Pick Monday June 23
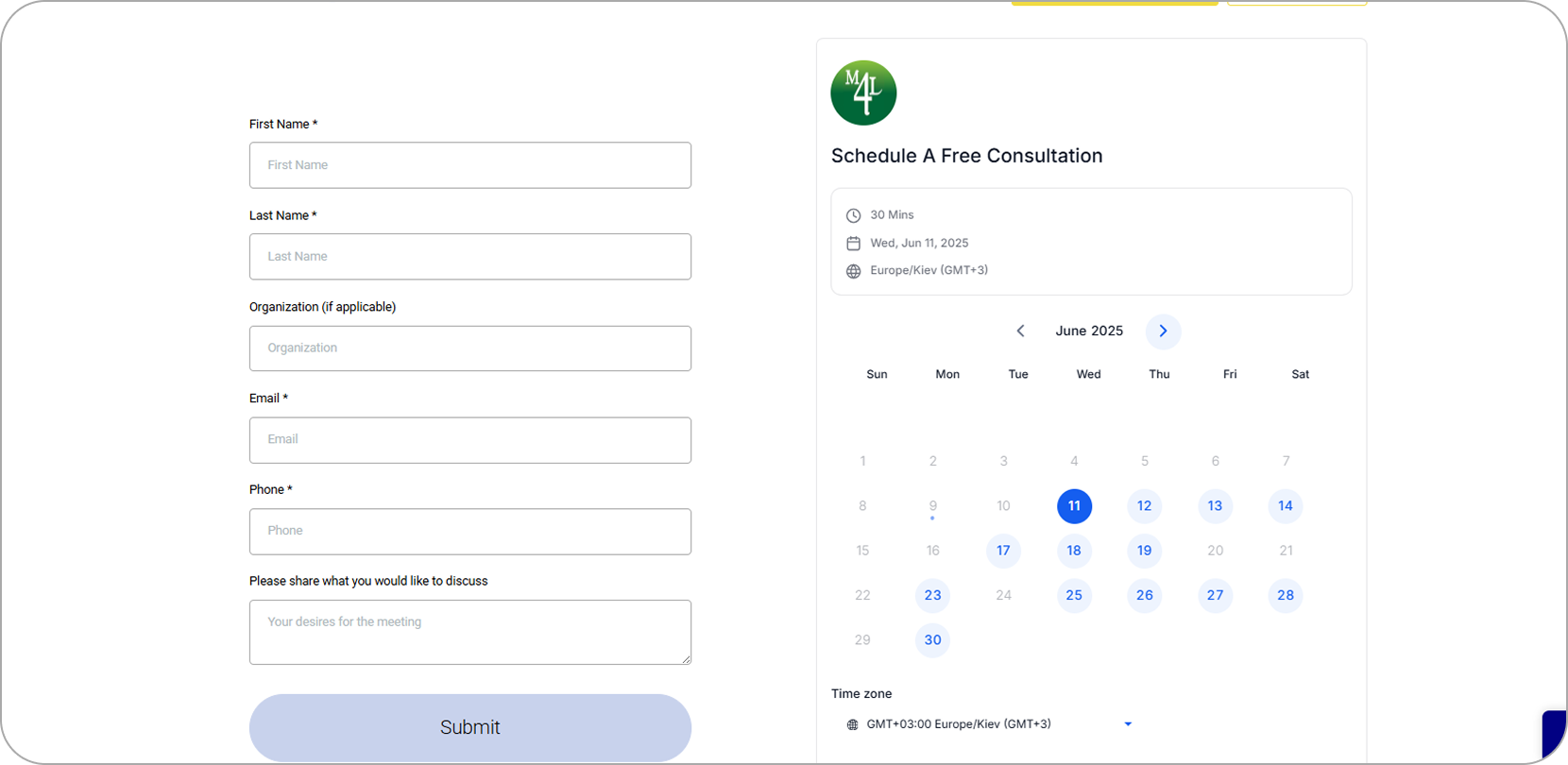This screenshot has width=1568, height=765. [933, 595]
